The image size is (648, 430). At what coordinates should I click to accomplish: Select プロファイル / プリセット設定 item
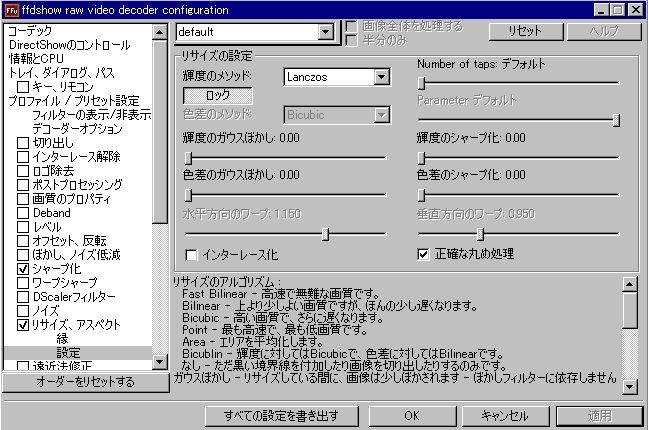74,101
